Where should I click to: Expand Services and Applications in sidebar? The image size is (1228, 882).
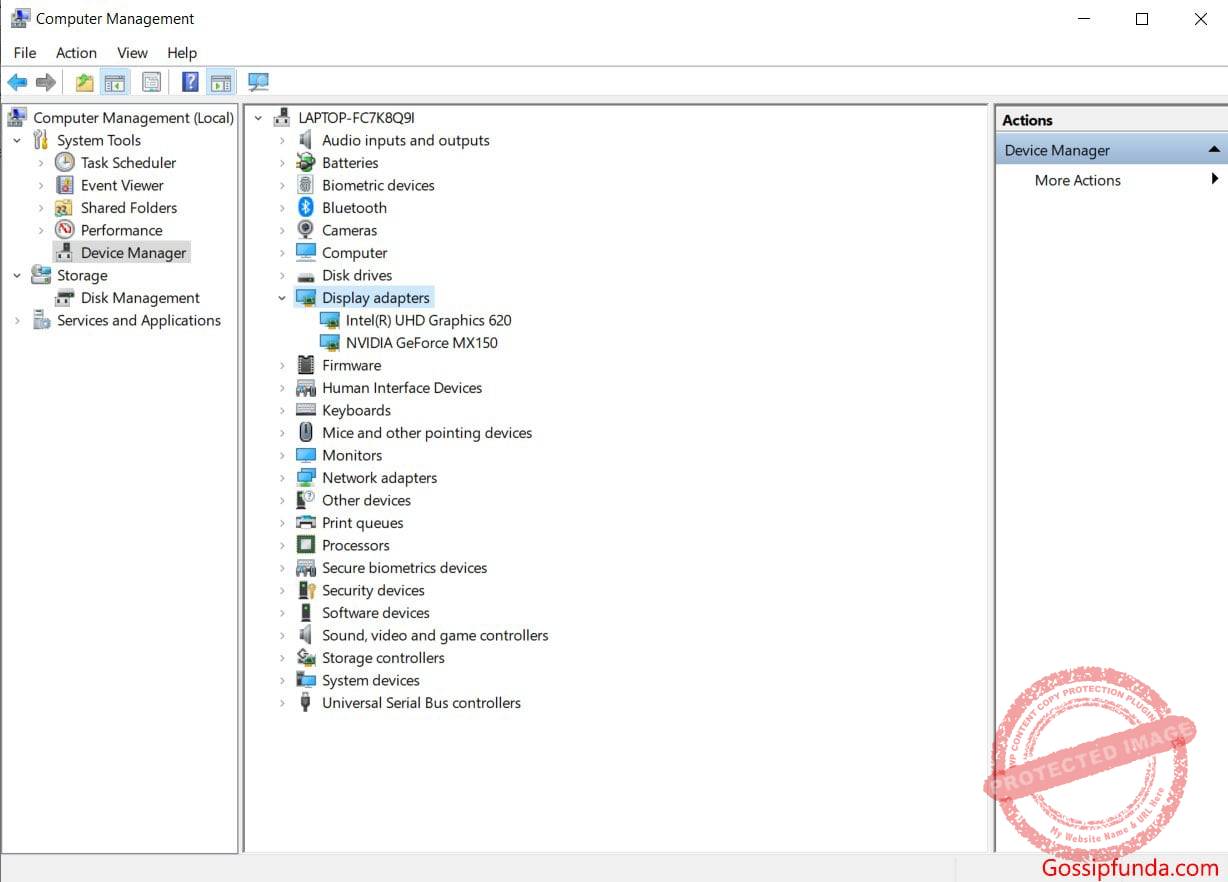click(16, 320)
